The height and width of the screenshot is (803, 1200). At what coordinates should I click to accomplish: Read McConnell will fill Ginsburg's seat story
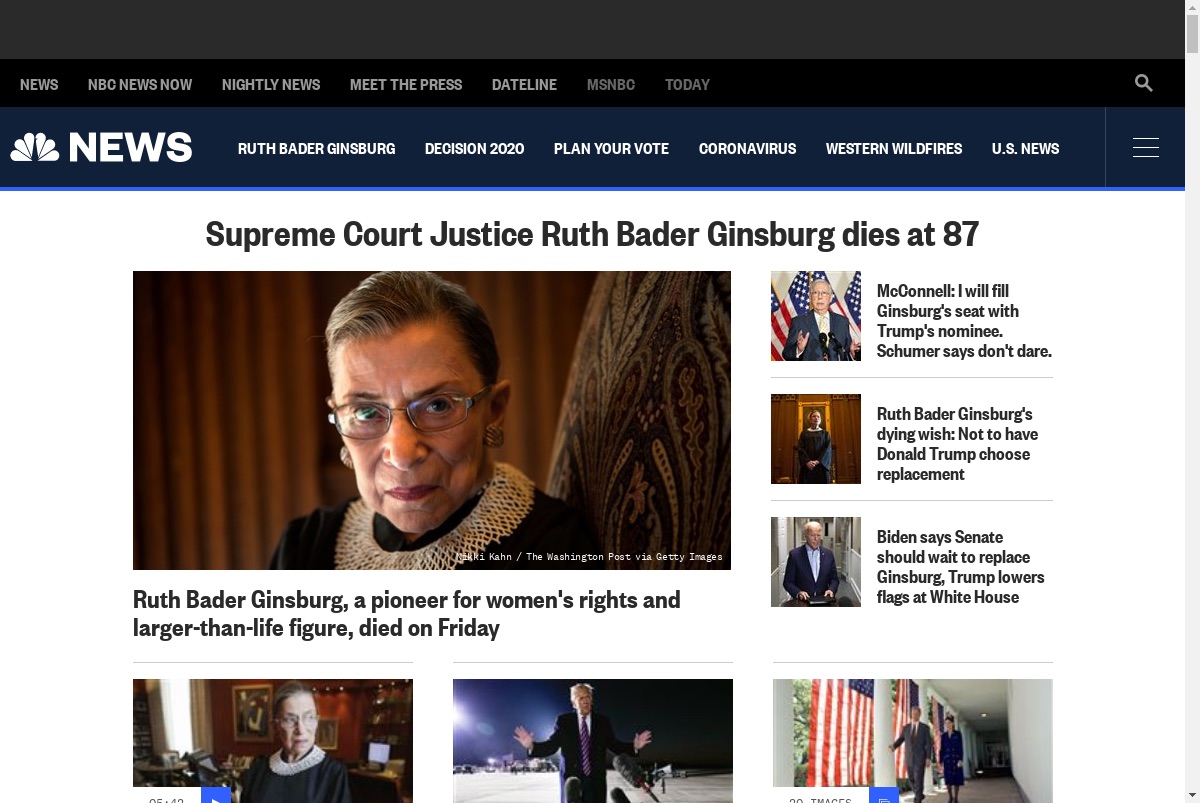(964, 321)
